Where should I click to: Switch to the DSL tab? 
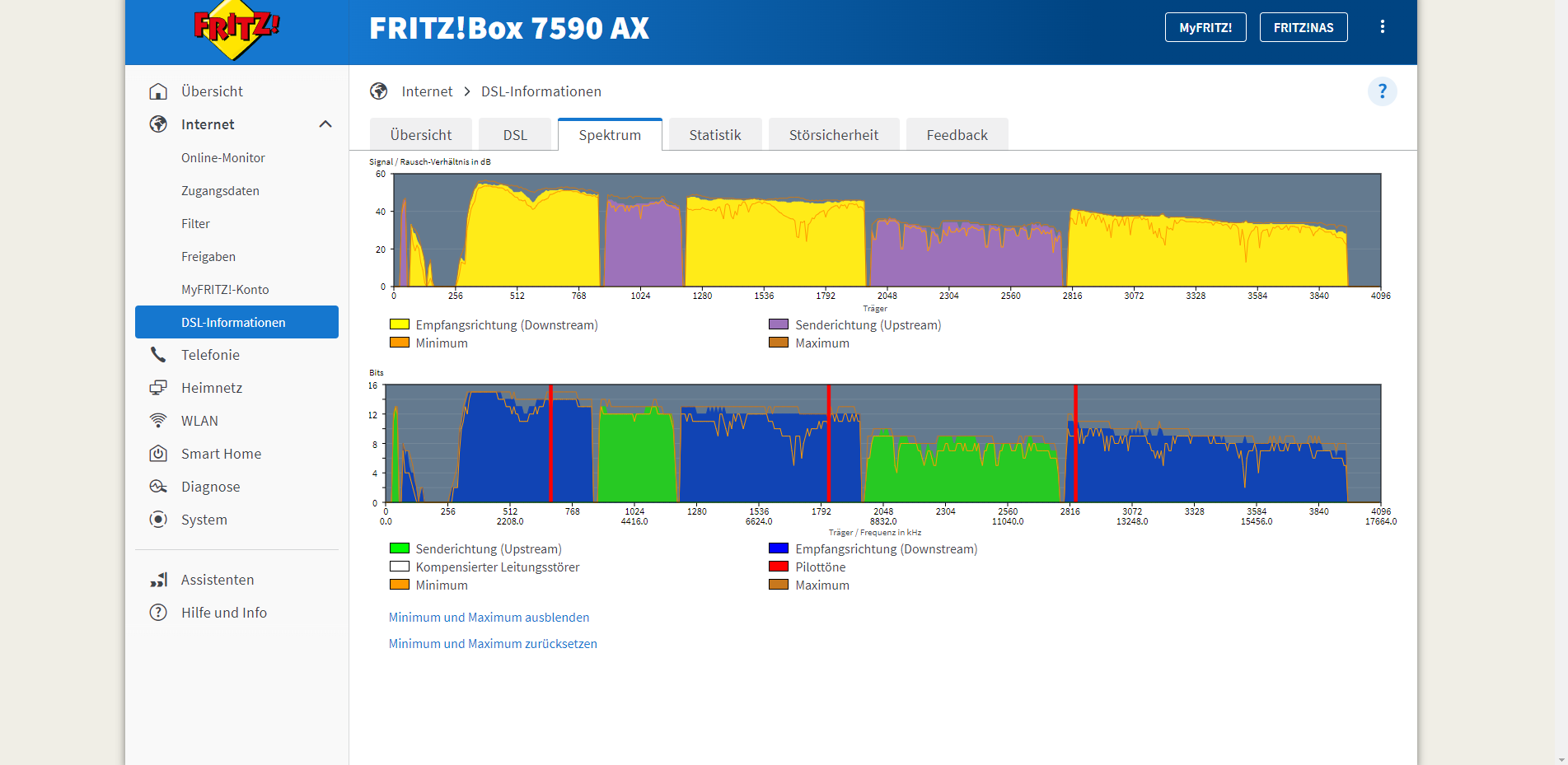(x=515, y=135)
